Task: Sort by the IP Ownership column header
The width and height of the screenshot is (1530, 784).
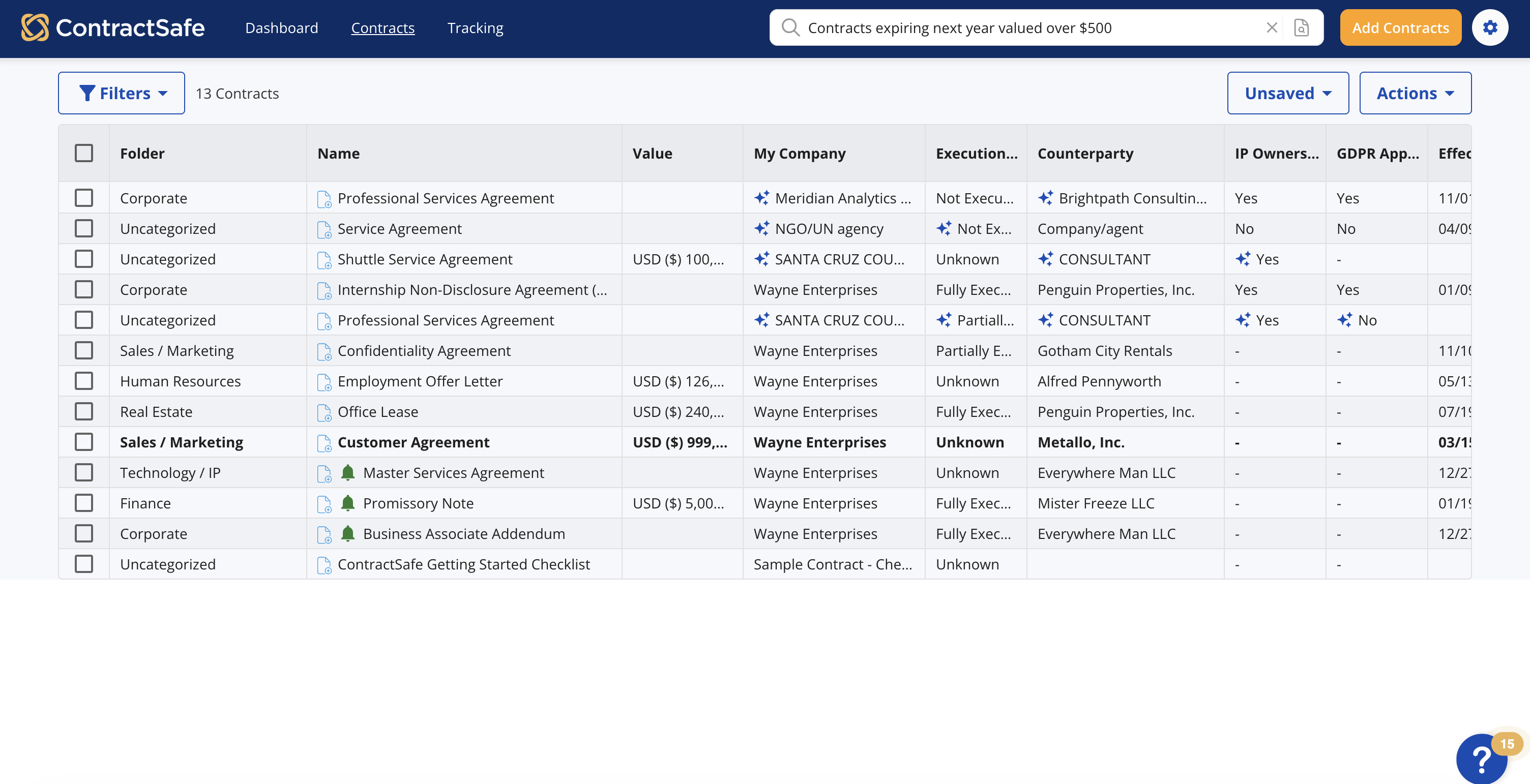Action: pyautogui.click(x=1276, y=153)
